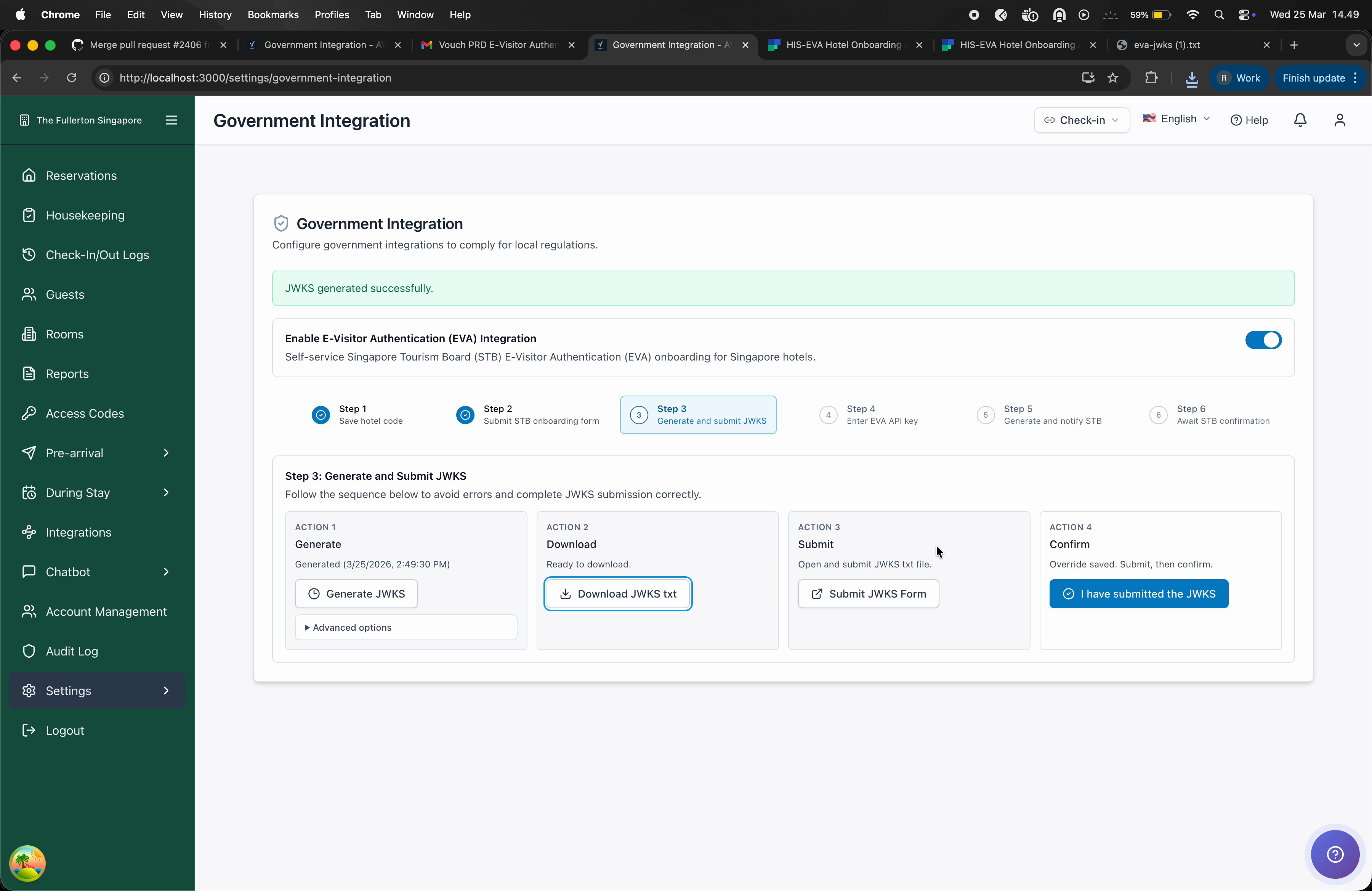Screen dimensions: 1372x891
Task: Open Access Codes in the sidebar
Action: point(85,413)
